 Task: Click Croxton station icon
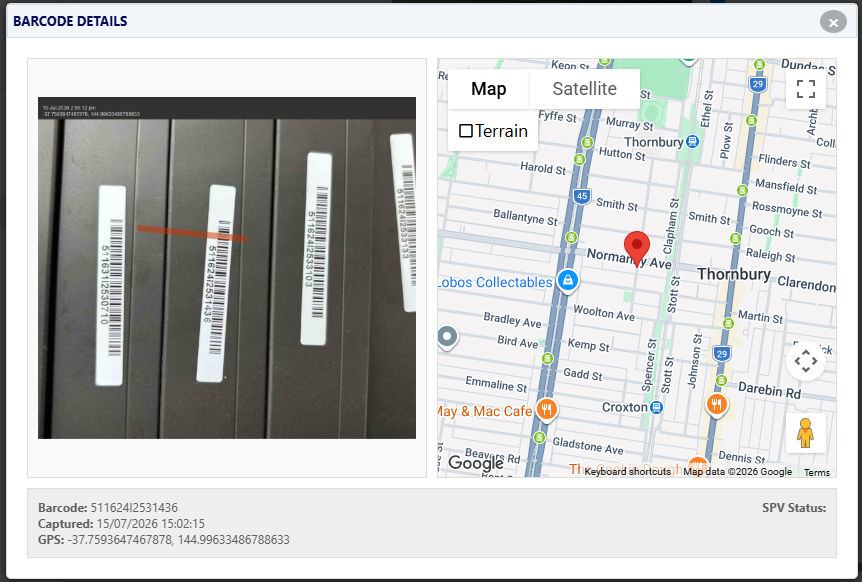click(656, 407)
